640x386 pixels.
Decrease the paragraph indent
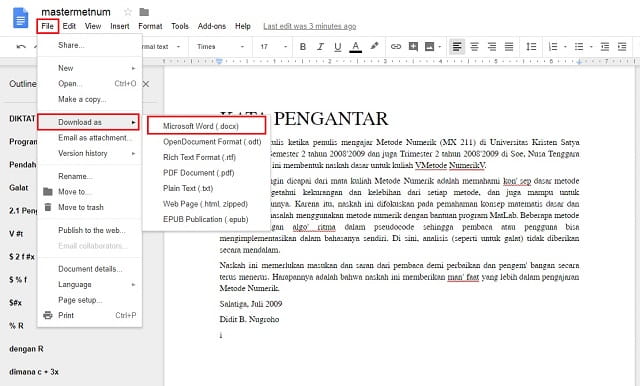tap(604, 47)
